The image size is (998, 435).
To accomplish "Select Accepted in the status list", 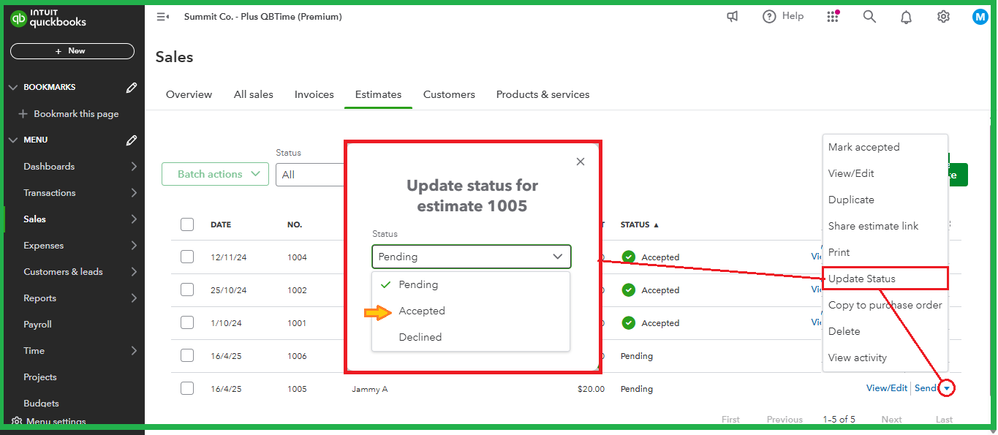I will (x=422, y=311).
